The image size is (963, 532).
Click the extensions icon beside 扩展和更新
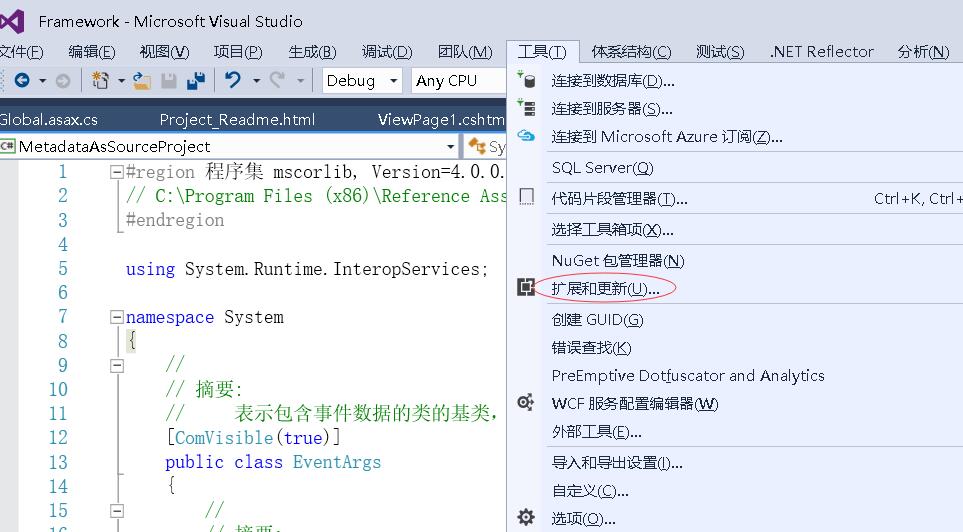(526, 287)
